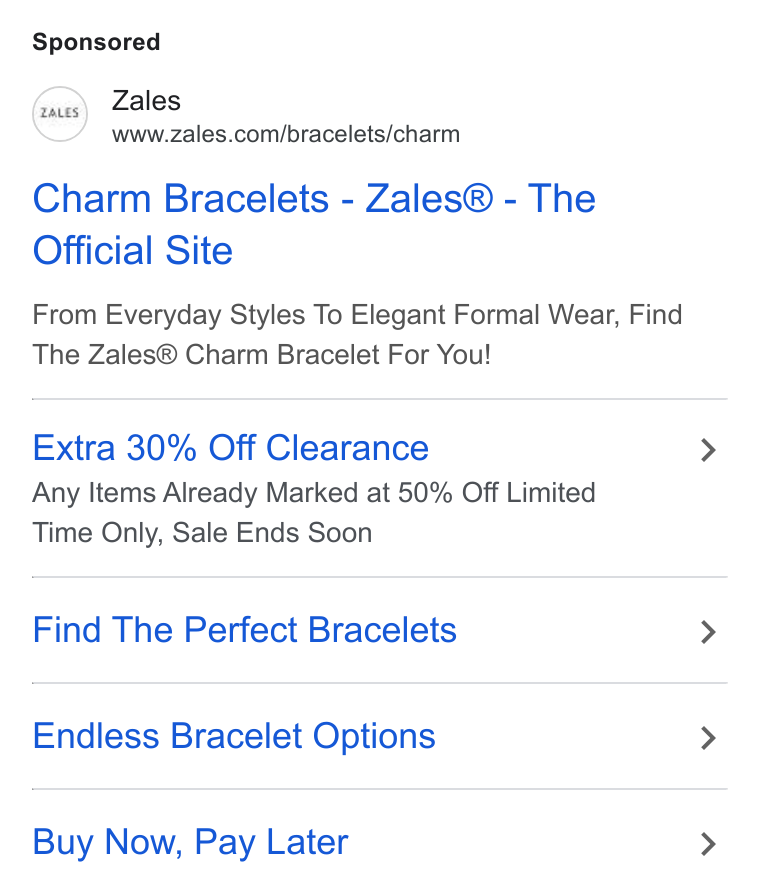This screenshot has height=894, width=760.
Task: Click the chevron on Buy Now, Pay Later row
Action: (708, 844)
